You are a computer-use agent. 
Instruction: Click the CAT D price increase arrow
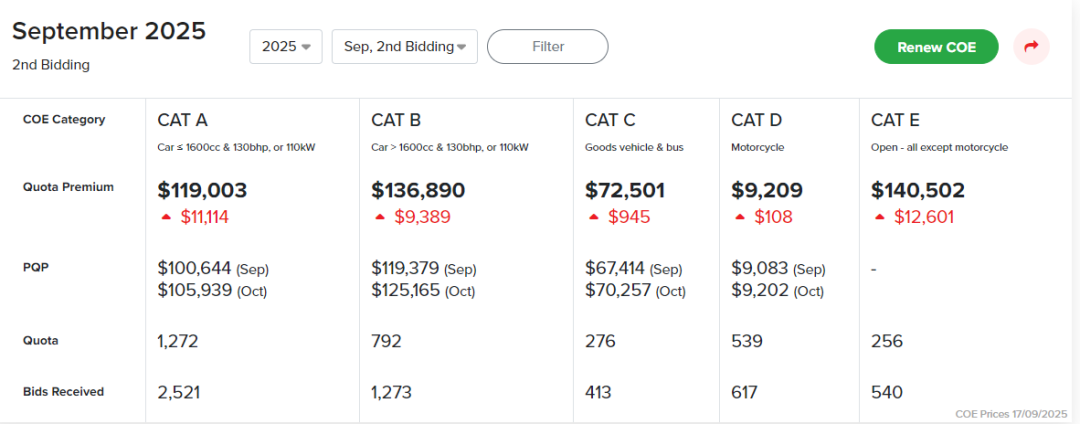pos(739,216)
